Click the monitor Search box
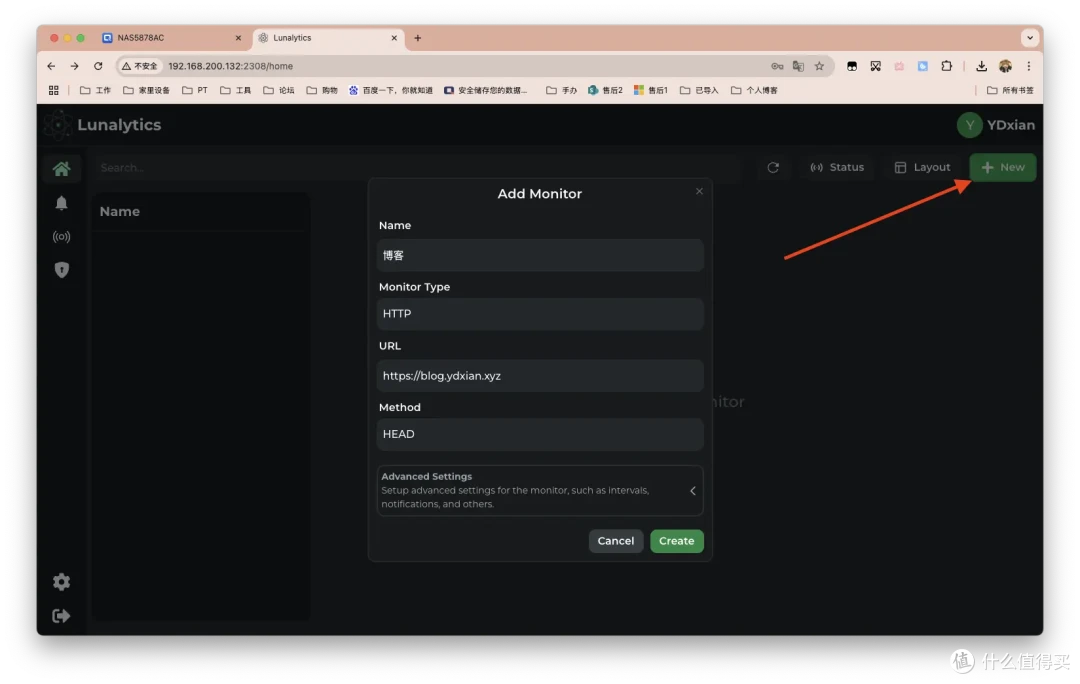Image resolution: width=1080 pixels, height=684 pixels. click(x=417, y=167)
